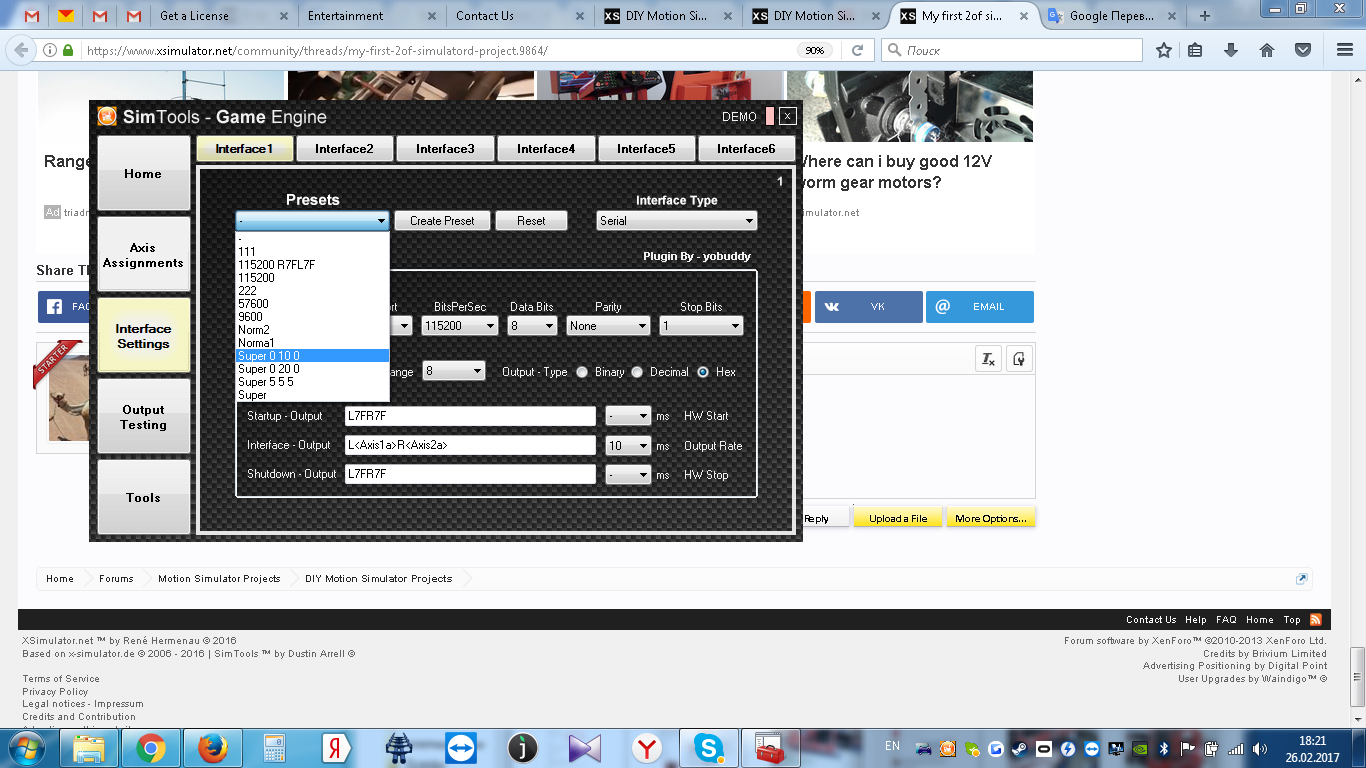Viewport: 1366px width, 768px height.
Task: Click the pink indicator beside DEMO
Action: tap(770, 116)
